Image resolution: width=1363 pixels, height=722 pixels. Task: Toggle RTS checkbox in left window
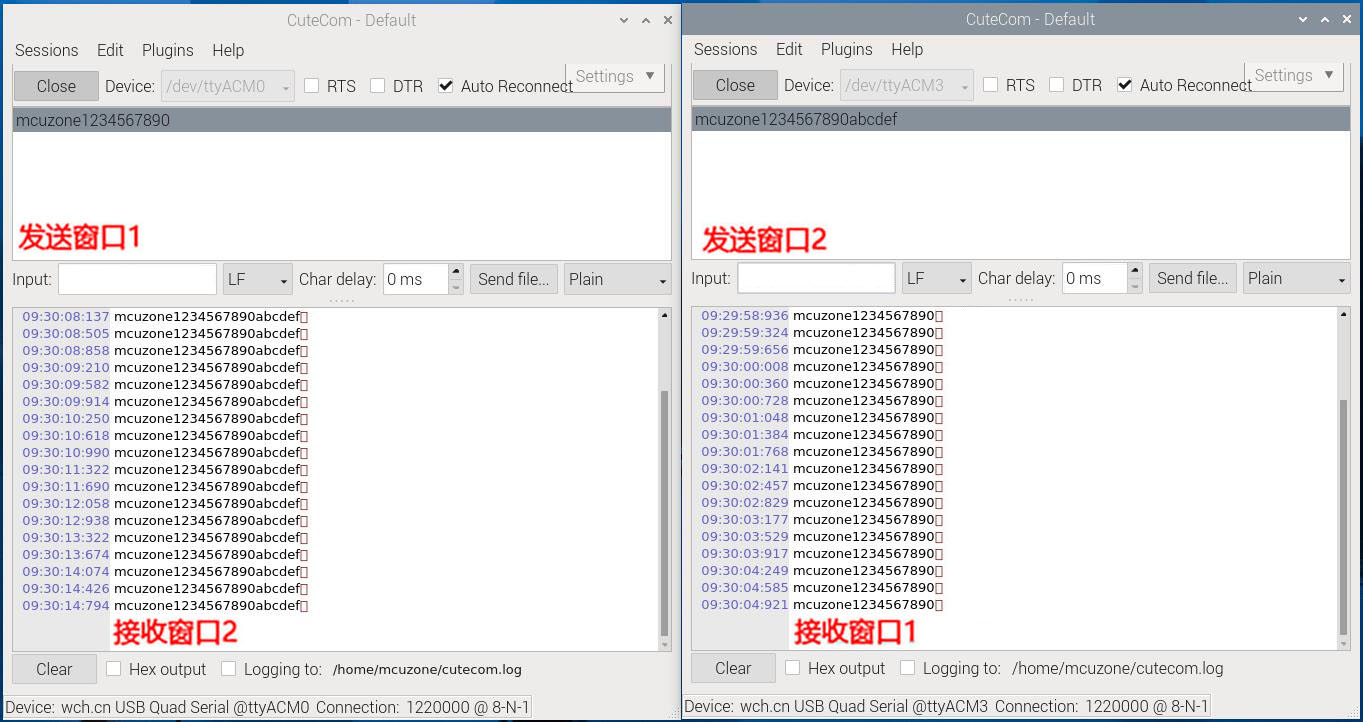click(312, 86)
